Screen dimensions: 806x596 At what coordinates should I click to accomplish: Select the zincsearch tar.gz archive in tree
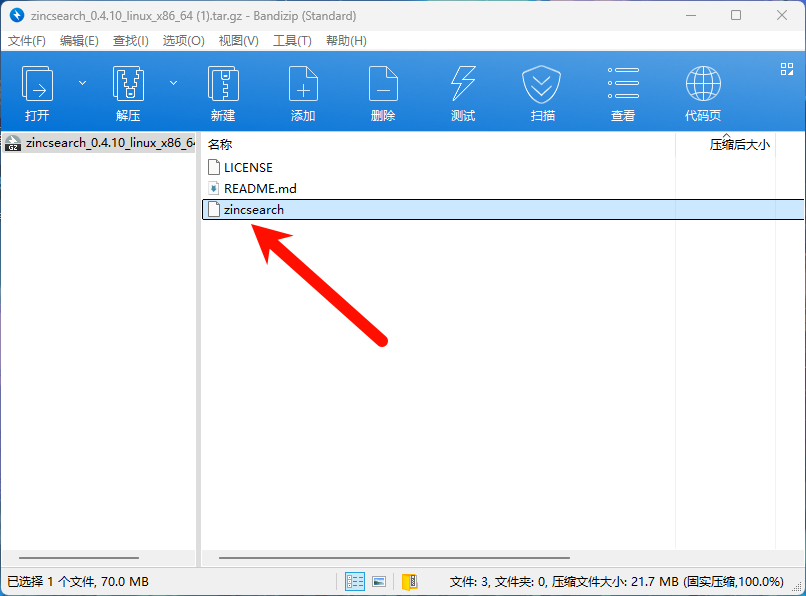(99, 142)
